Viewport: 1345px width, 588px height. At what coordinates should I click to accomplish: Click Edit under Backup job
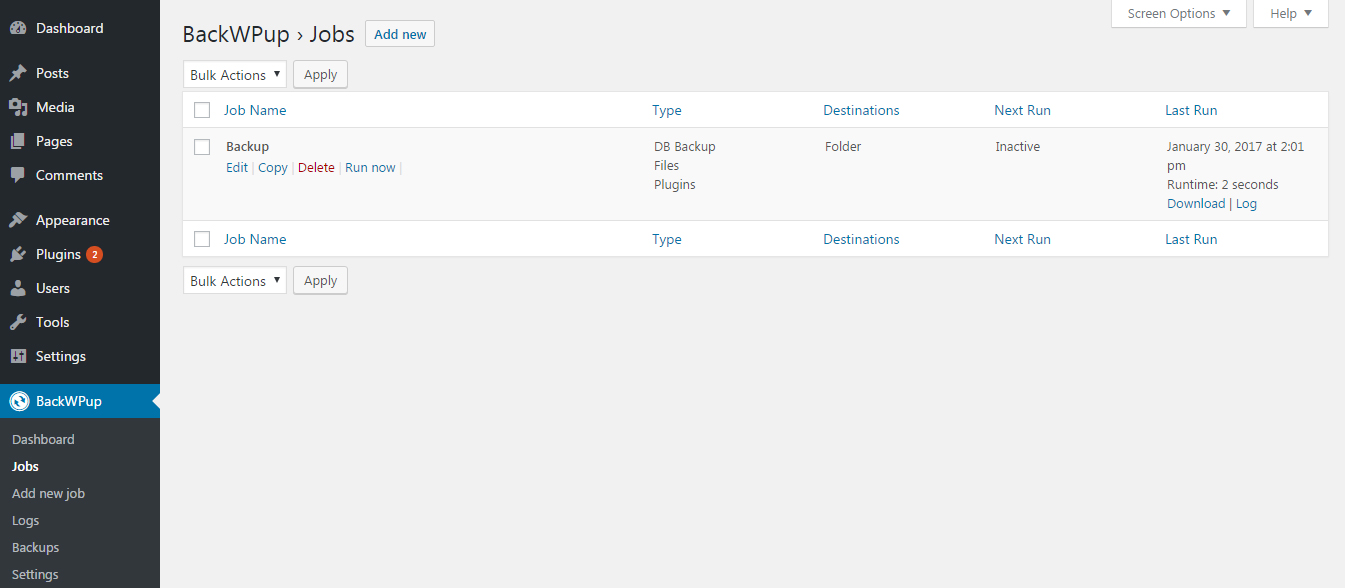tap(237, 168)
